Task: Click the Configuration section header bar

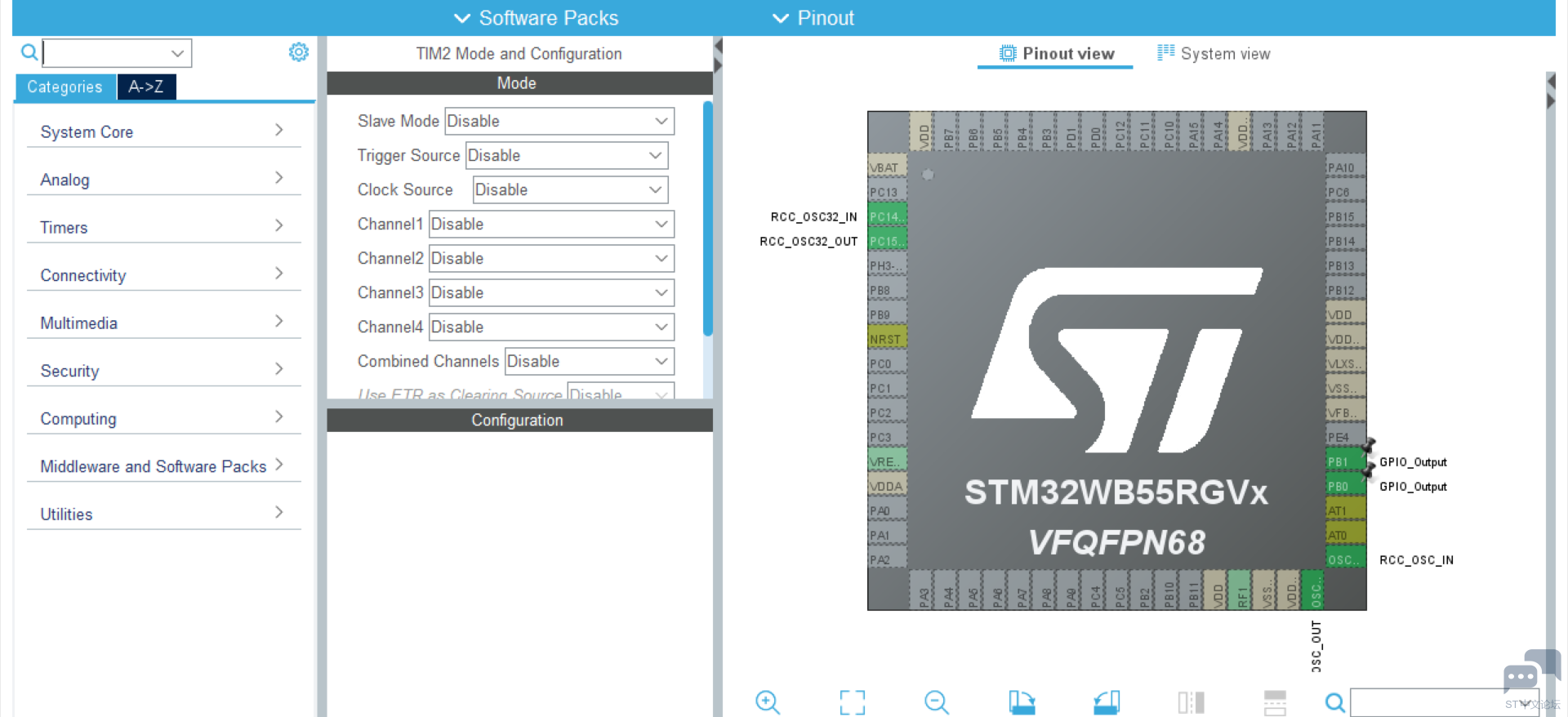Action: [x=519, y=420]
